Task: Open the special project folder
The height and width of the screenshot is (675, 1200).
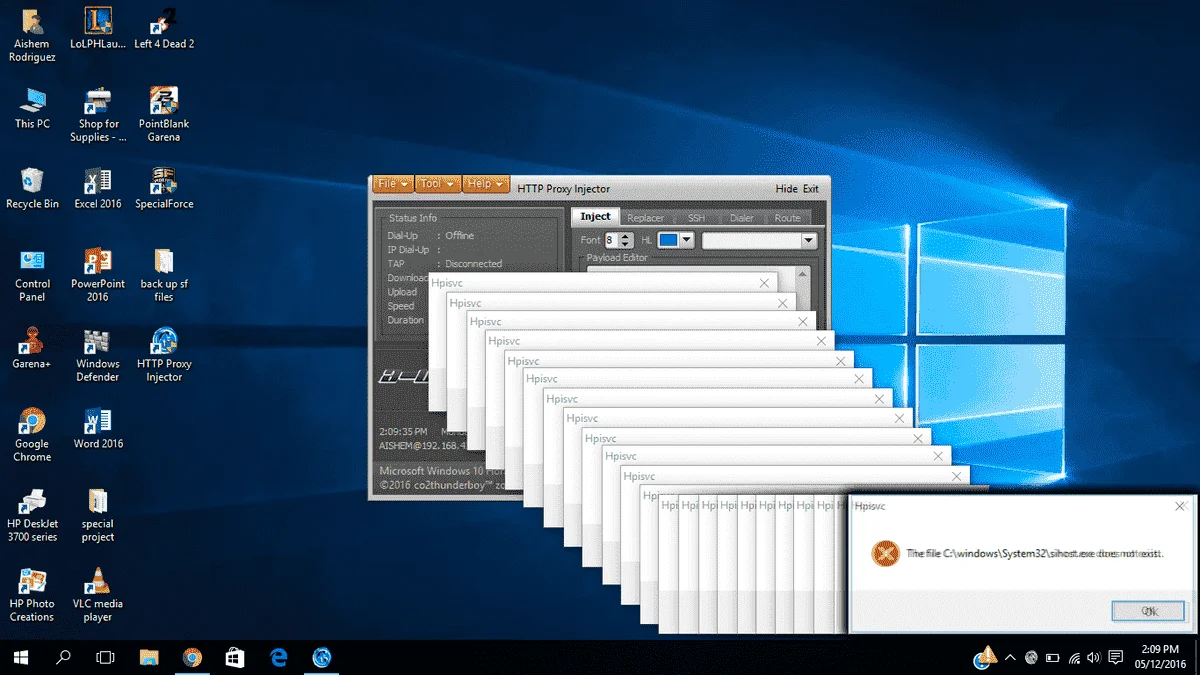Action: point(98,514)
